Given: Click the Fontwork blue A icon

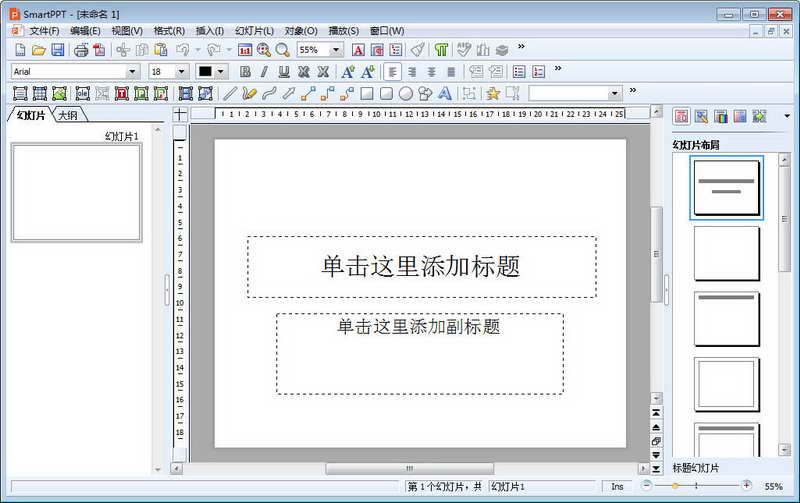Looking at the screenshot, I should click(445, 93).
